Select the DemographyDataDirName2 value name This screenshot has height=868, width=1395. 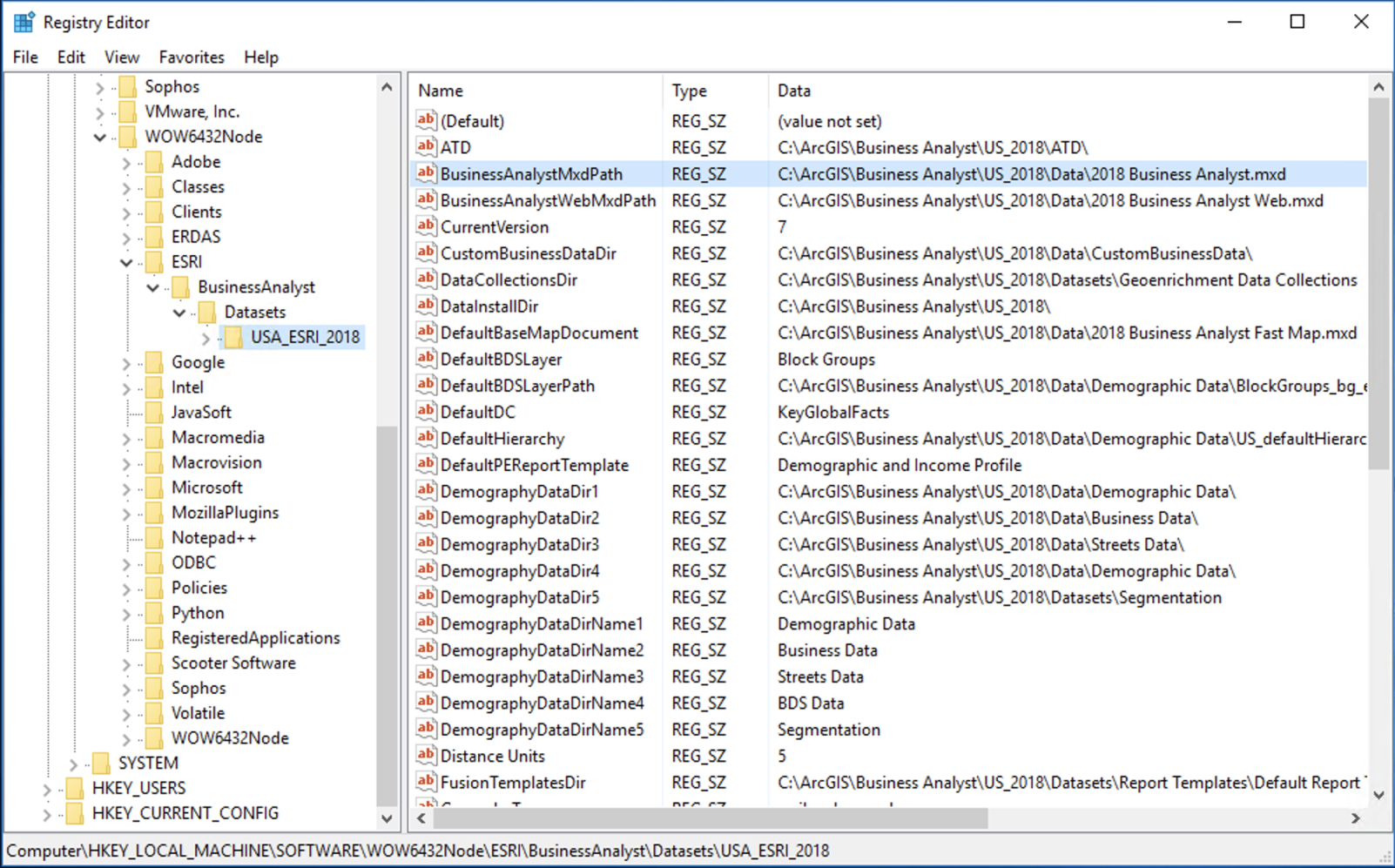[542, 650]
